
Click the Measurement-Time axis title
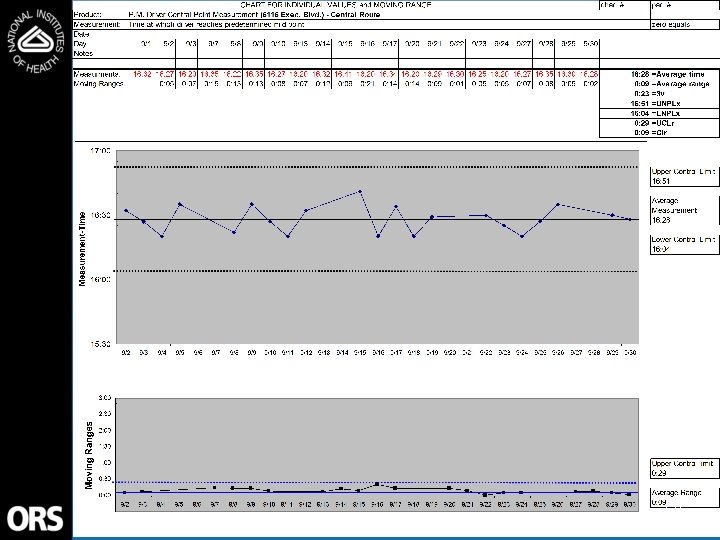(x=82, y=248)
